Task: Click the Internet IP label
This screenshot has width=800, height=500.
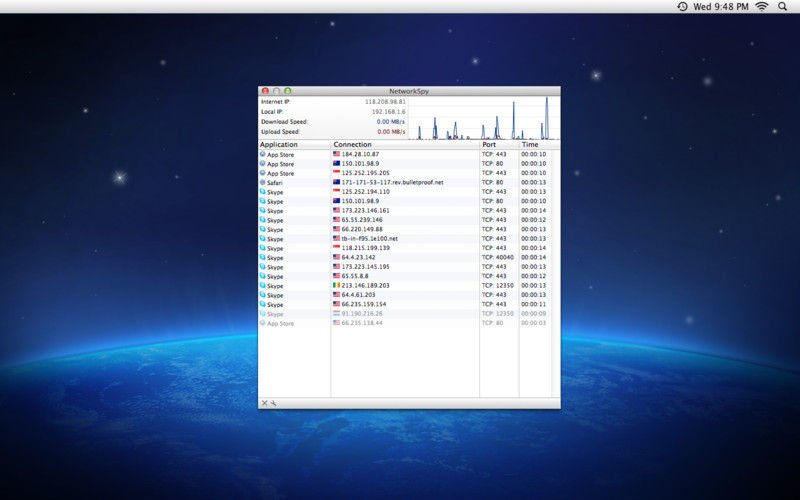Action: click(x=276, y=102)
